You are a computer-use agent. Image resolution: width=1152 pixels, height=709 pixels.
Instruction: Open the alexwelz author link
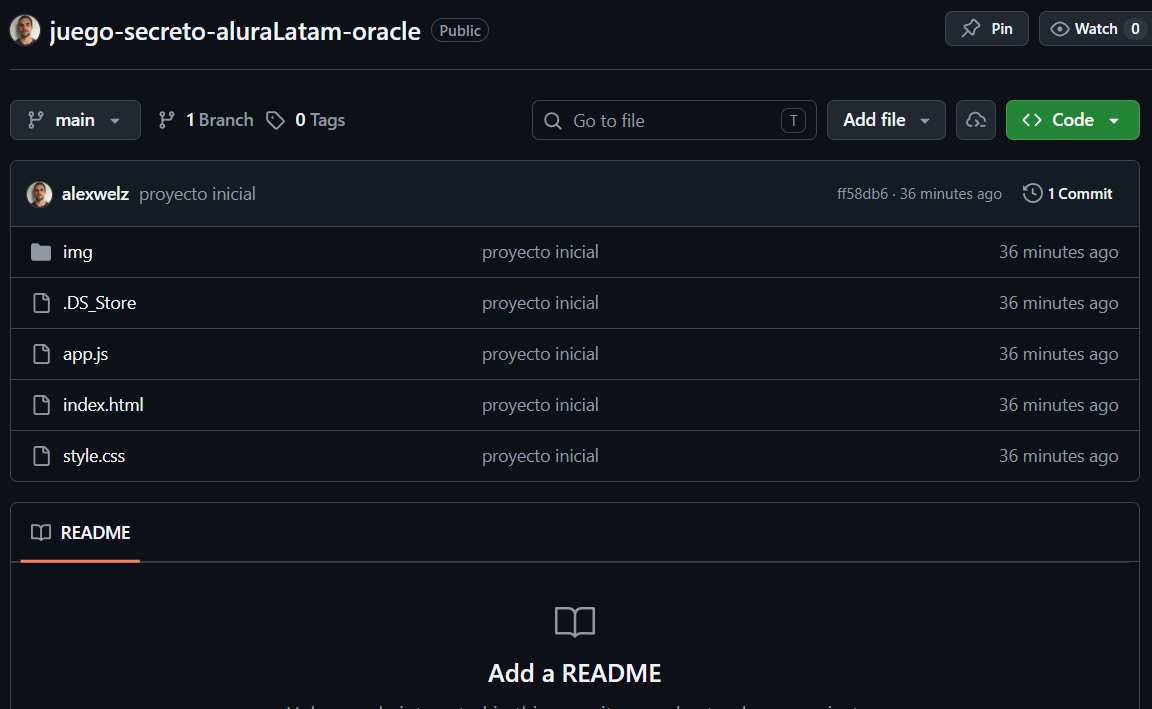[96, 194]
